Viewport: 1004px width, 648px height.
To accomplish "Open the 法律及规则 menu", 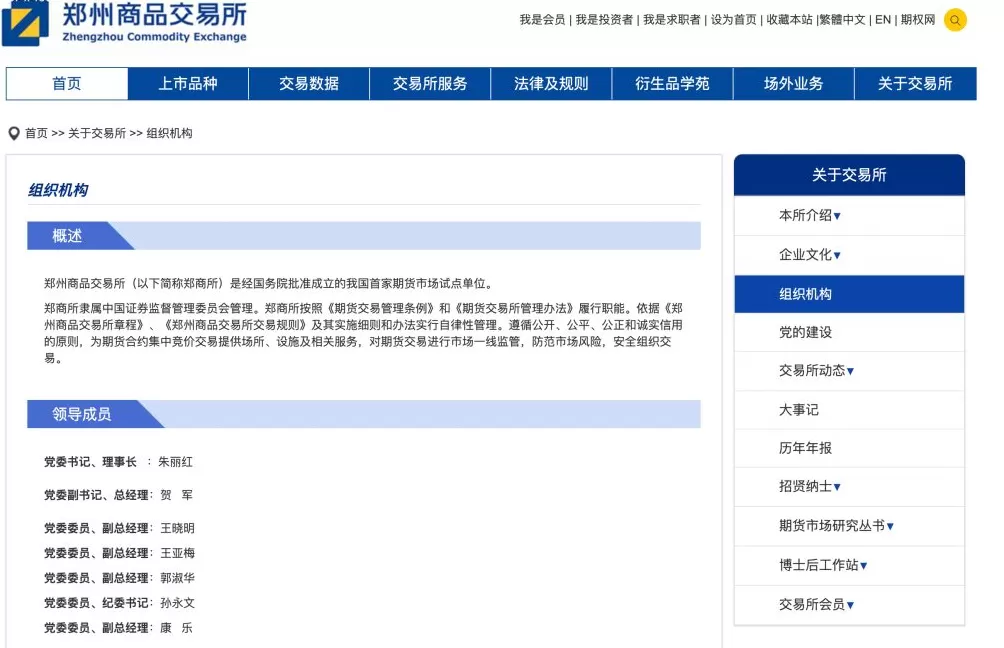I will pyautogui.click(x=550, y=84).
